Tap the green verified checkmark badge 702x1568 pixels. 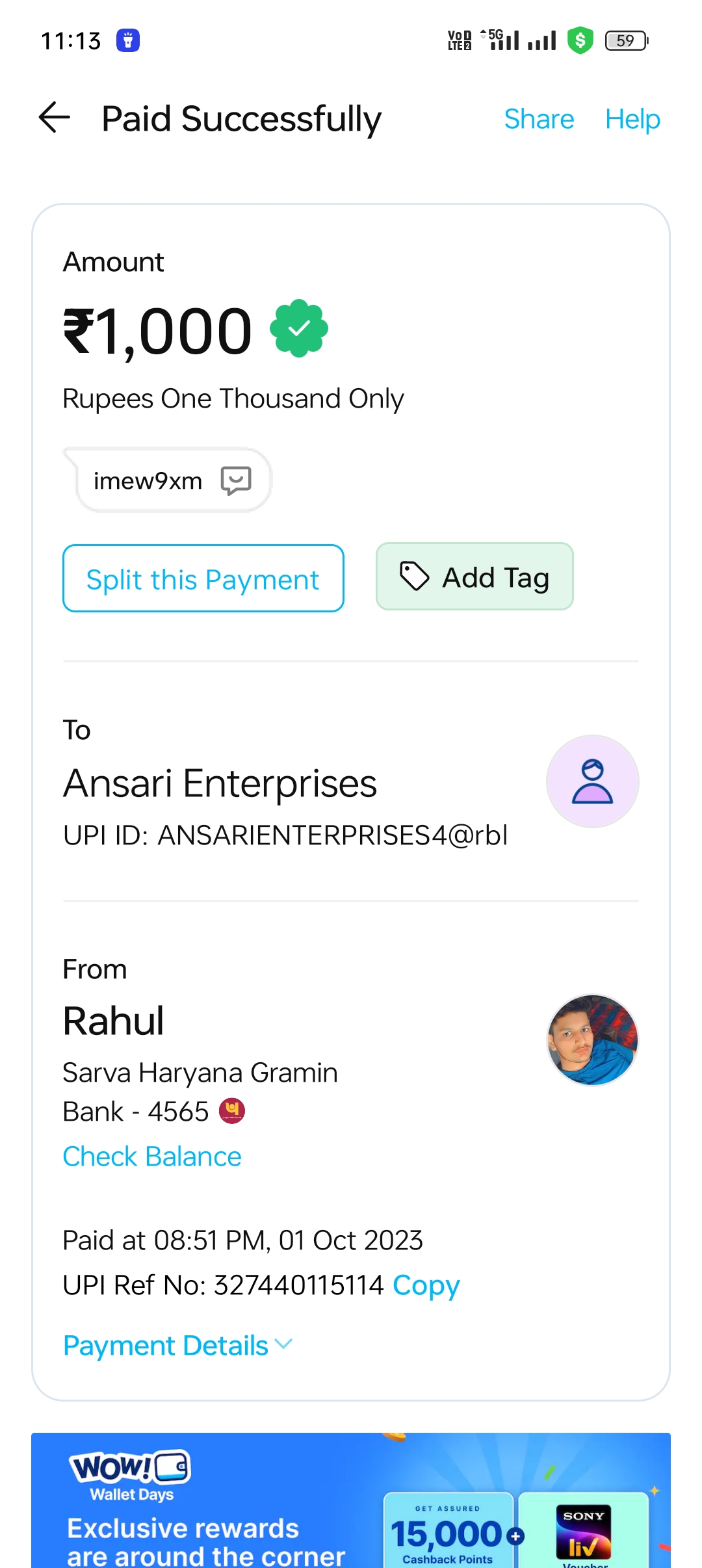point(299,328)
